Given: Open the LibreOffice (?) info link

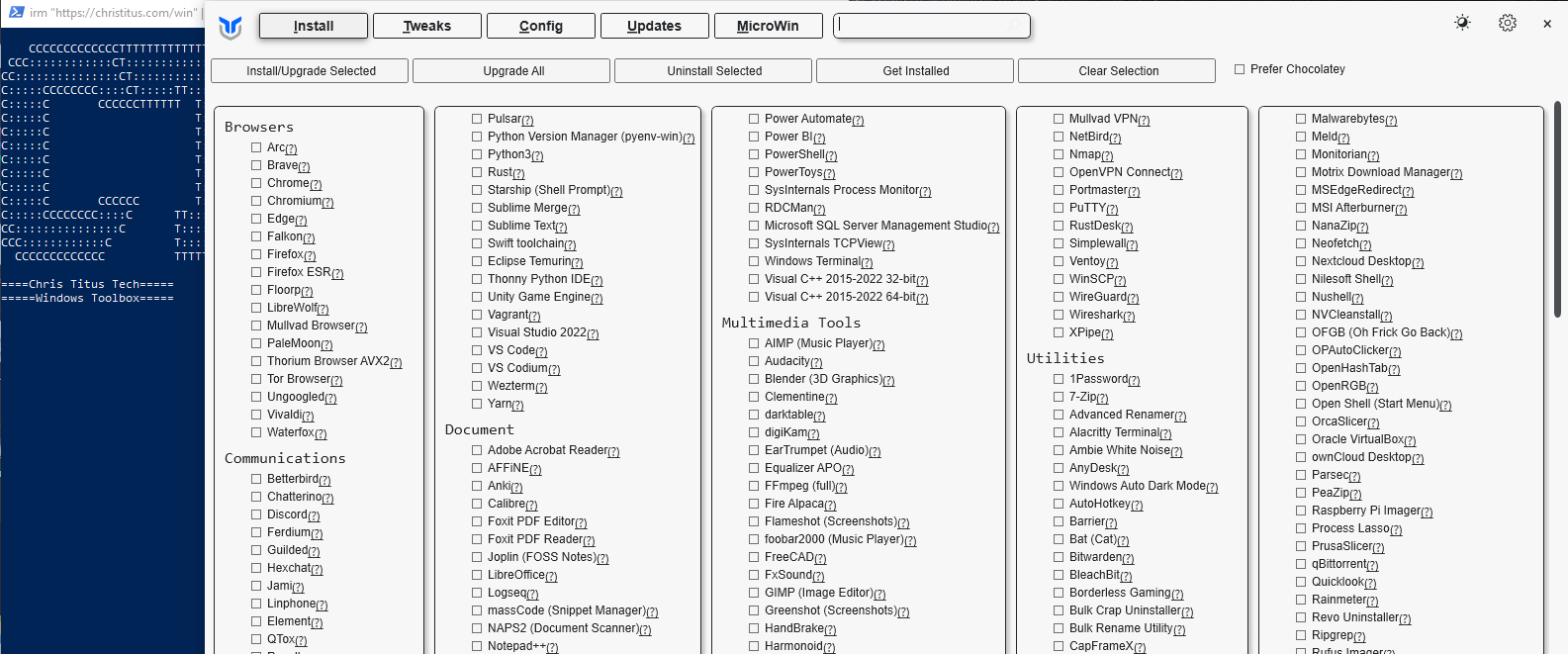Looking at the screenshot, I should (551, 577).
